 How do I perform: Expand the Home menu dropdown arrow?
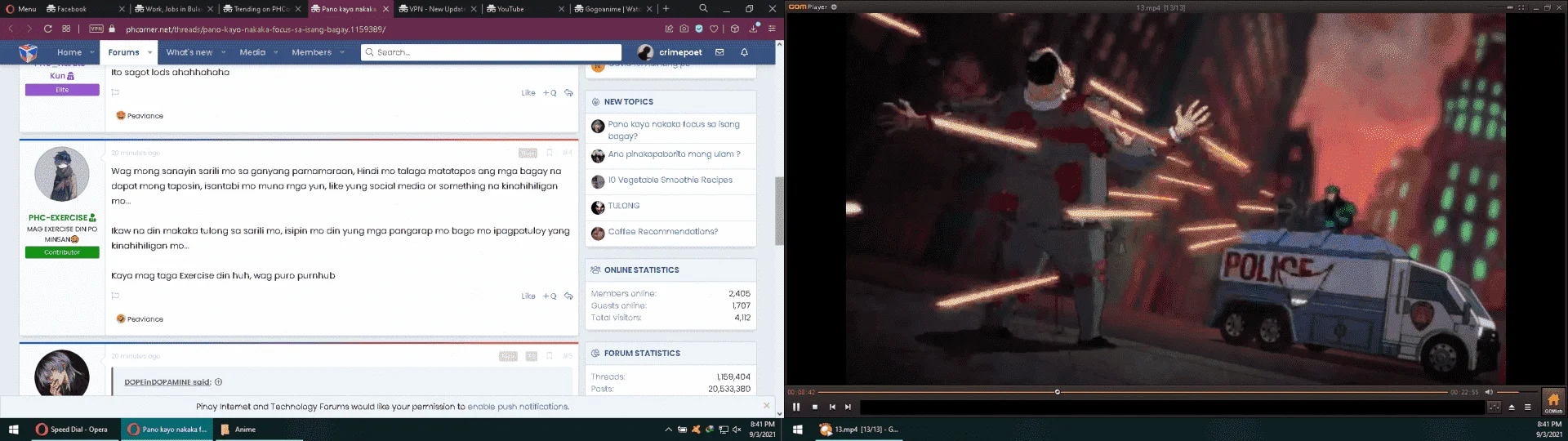(91, 52)
